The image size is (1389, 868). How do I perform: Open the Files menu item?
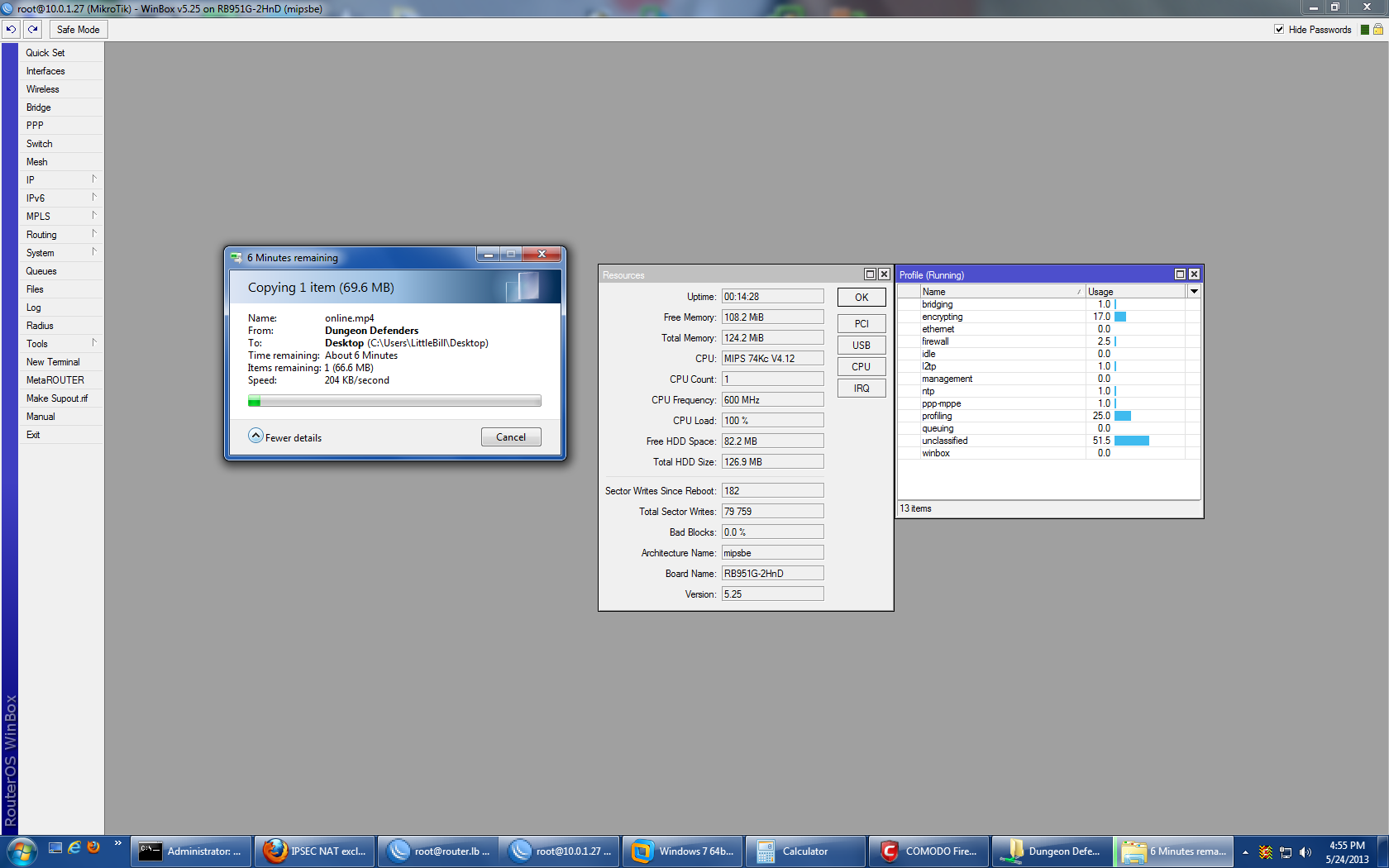coord(62,289)
